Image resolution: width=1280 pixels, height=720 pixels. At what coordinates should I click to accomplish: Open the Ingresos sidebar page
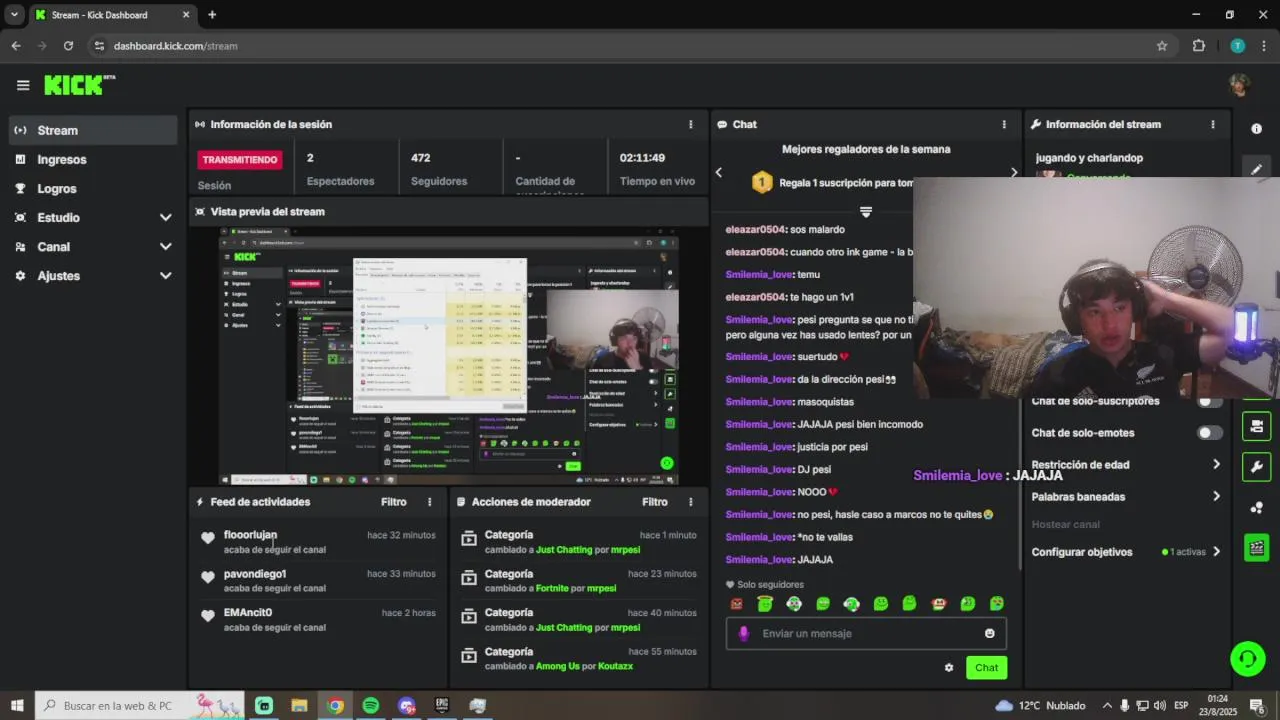point(94,159)
